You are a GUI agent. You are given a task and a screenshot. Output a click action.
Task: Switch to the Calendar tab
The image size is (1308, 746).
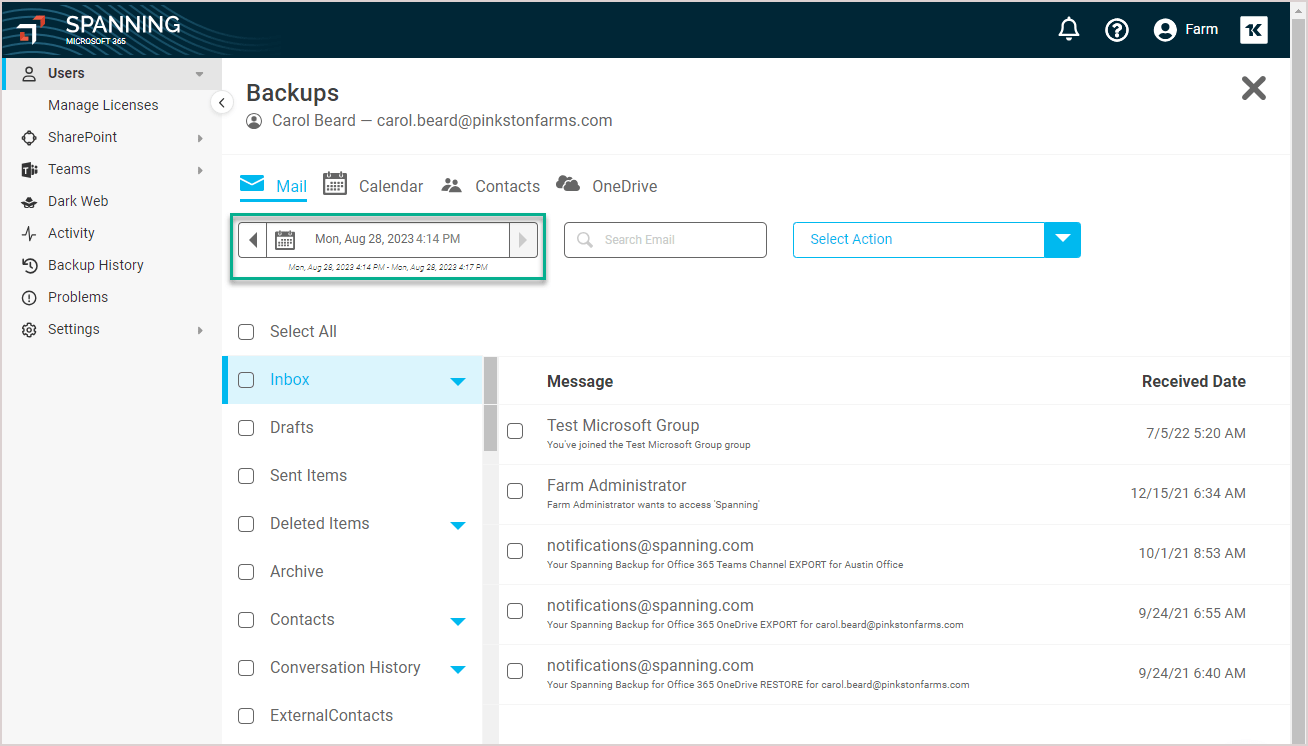click(390, 185)
